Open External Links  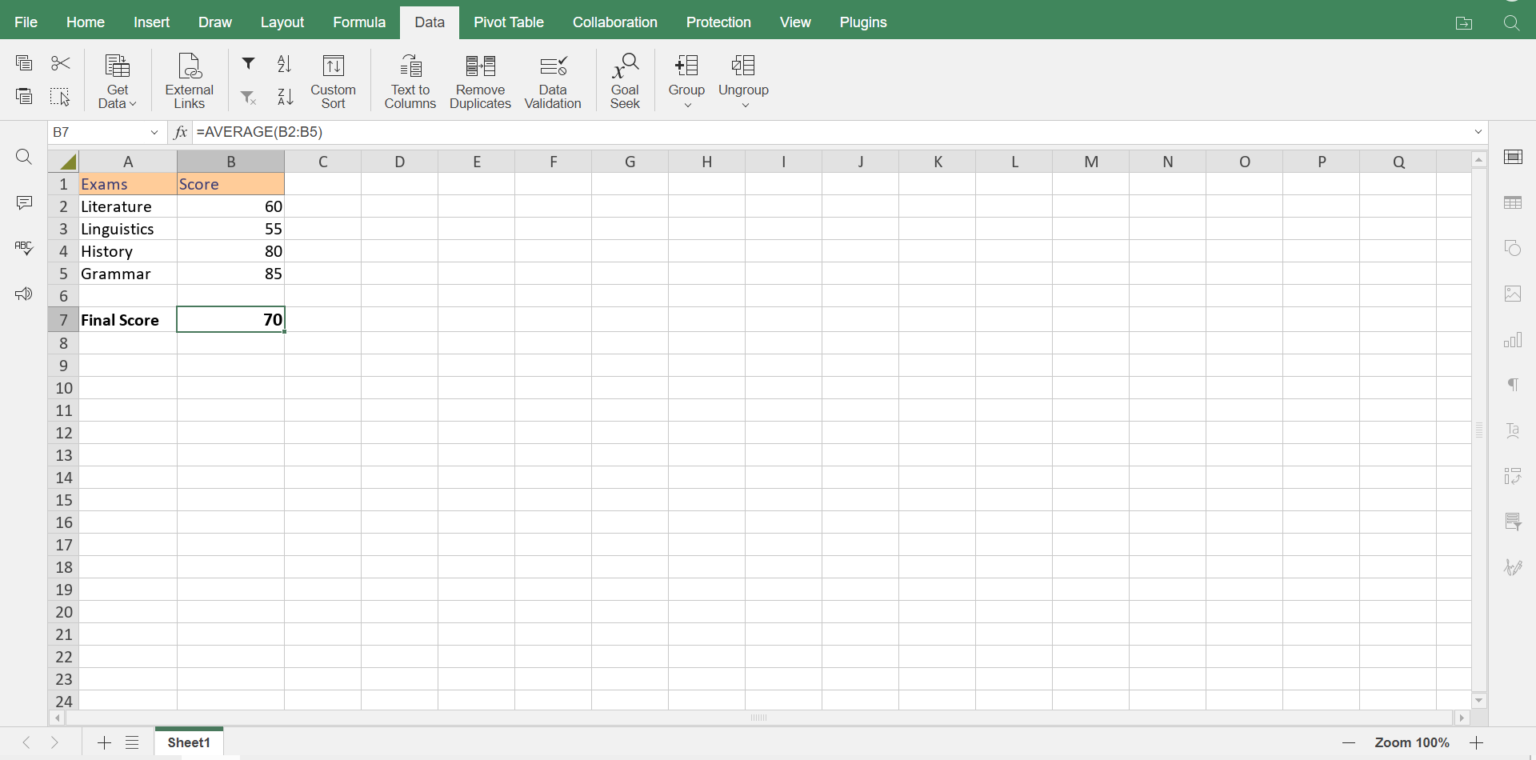click(x=189, y=81)
